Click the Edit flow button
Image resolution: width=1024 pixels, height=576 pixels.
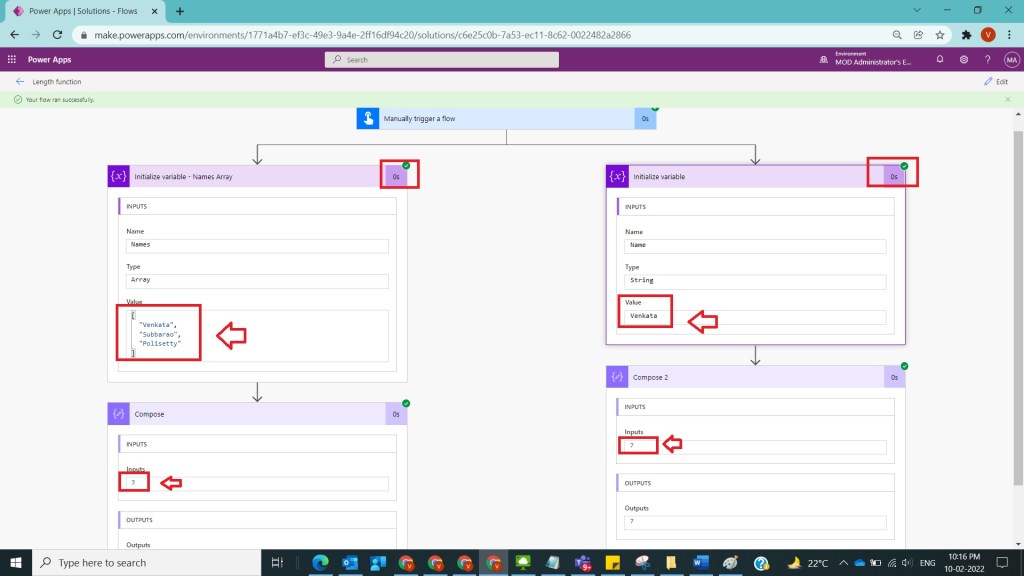(x=997, y=82)
